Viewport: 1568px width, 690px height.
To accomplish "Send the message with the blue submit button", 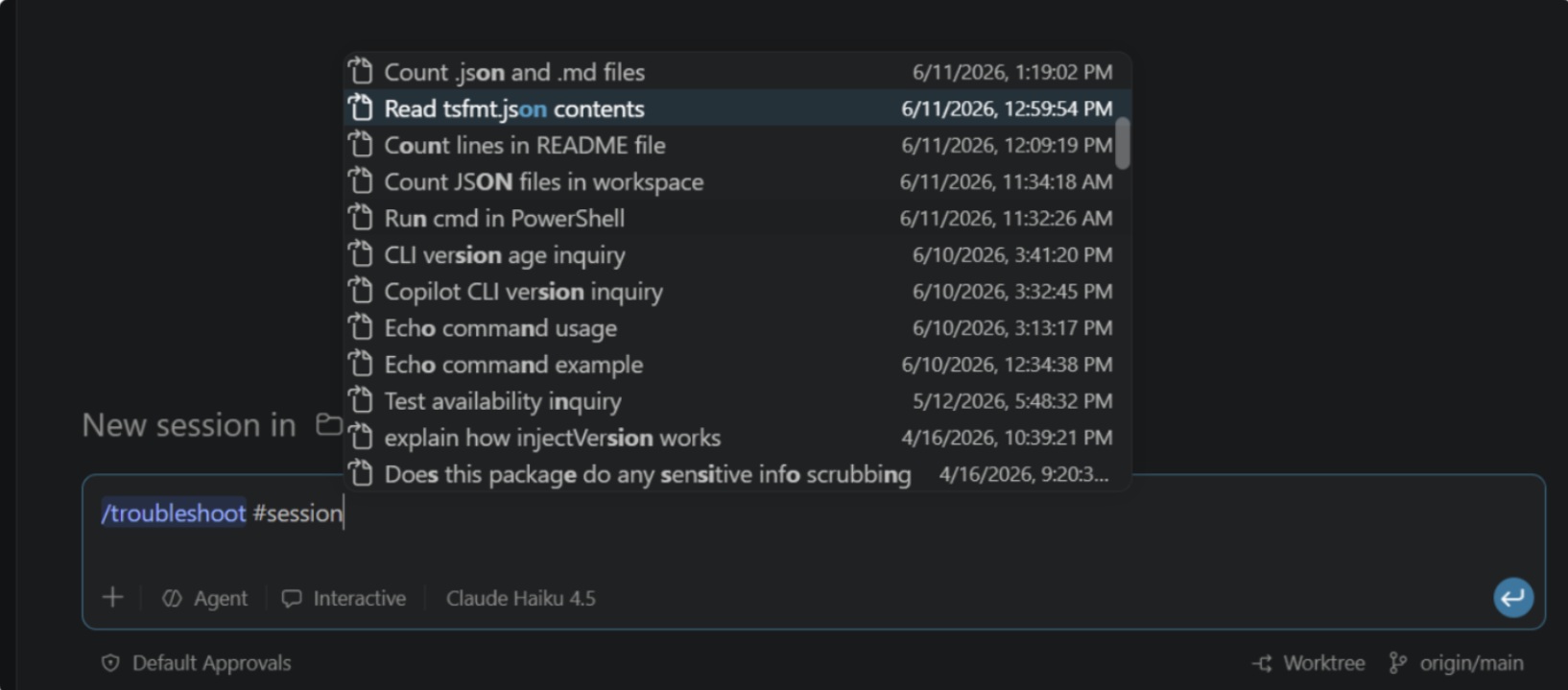I will tap(1513, 598).
